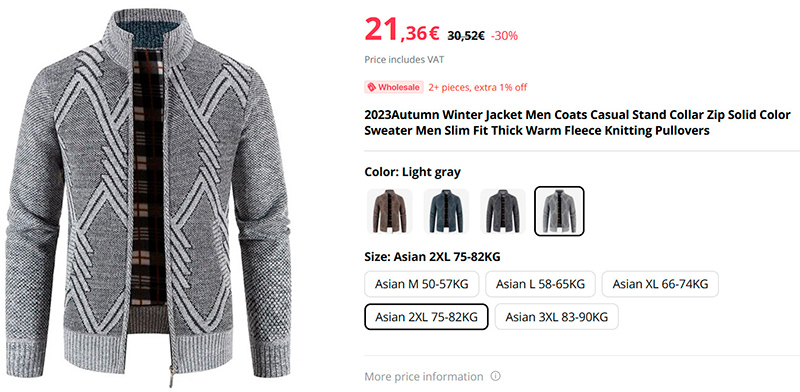Click the Price includes VAT note
800x392 pixels.
click(x=404, y=60)
